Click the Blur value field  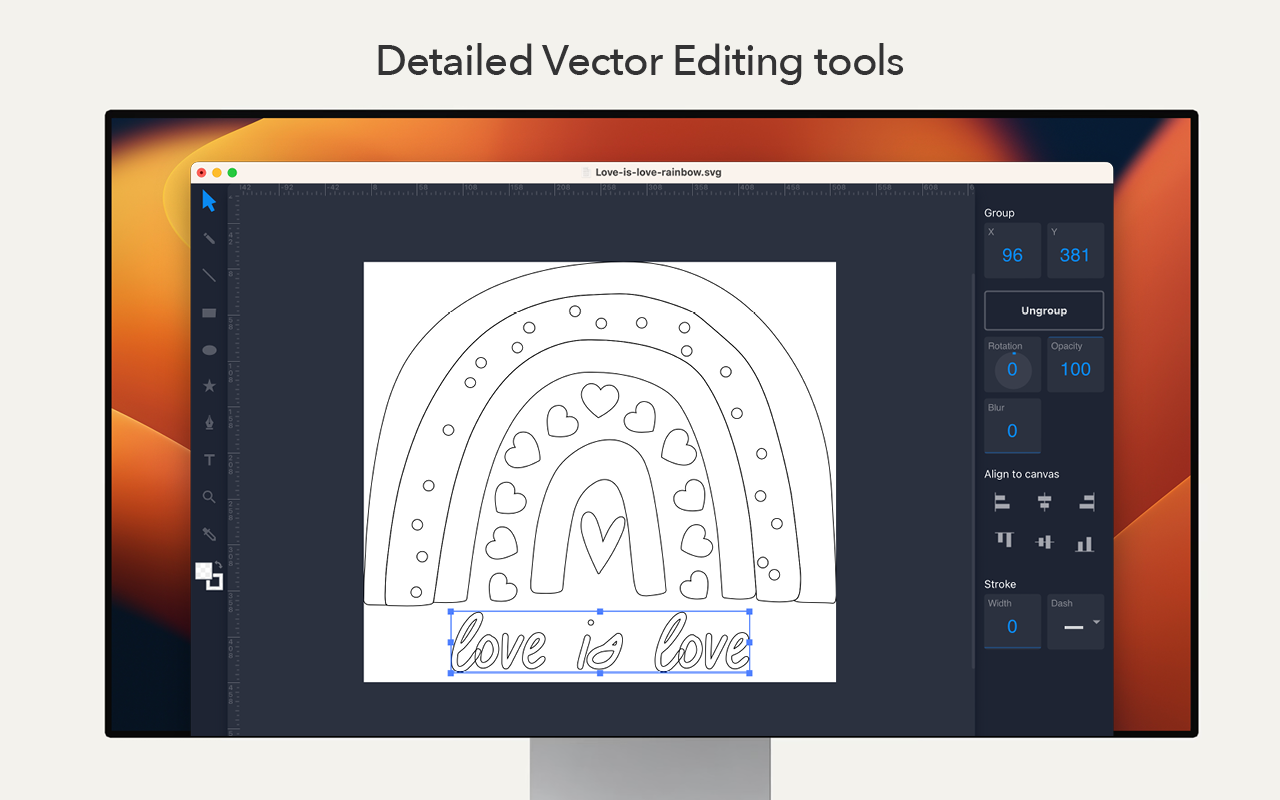pyautogui.click(x=1013, y=426)
